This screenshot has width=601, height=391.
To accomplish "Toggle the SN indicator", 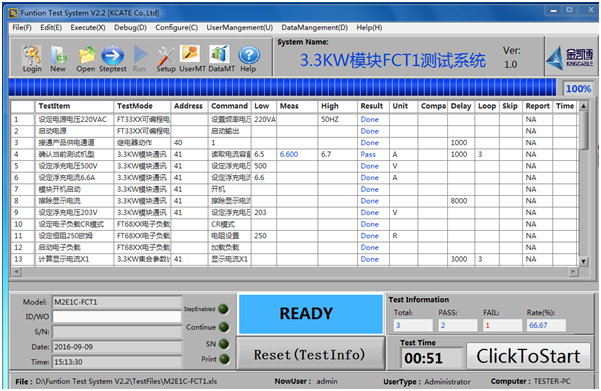I will (224, 344).
